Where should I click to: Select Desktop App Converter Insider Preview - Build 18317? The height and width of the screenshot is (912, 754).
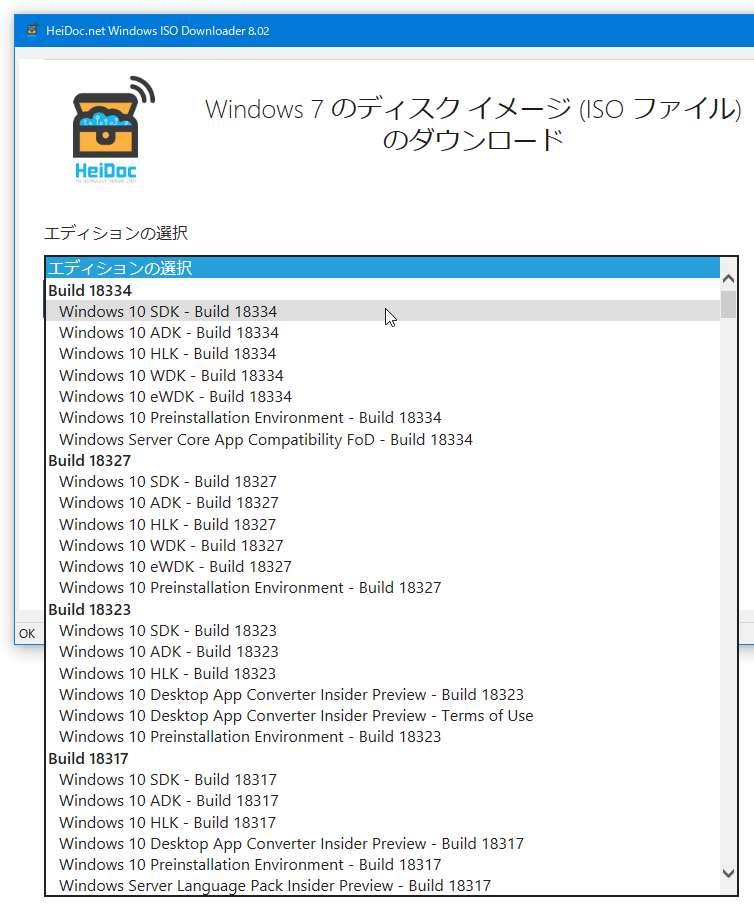tap(383, 843)
